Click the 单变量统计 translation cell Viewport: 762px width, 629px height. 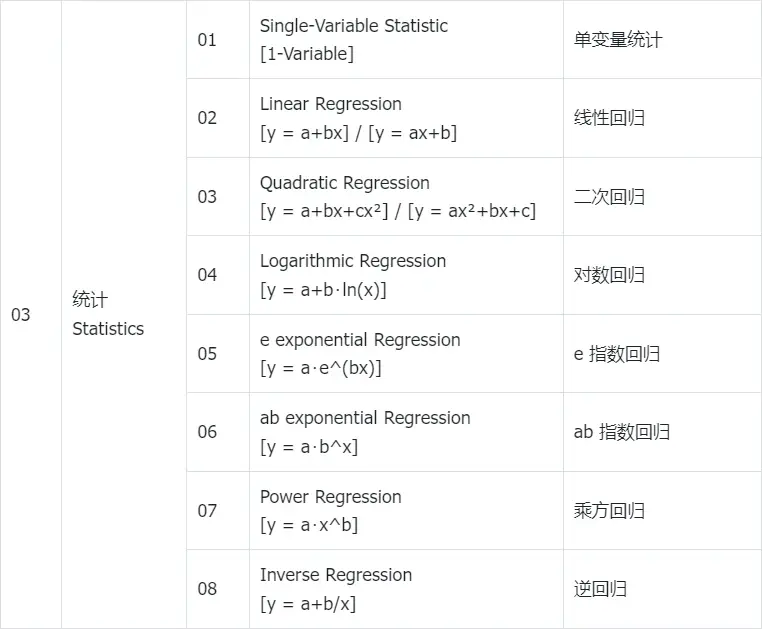[x=662, y=39]
